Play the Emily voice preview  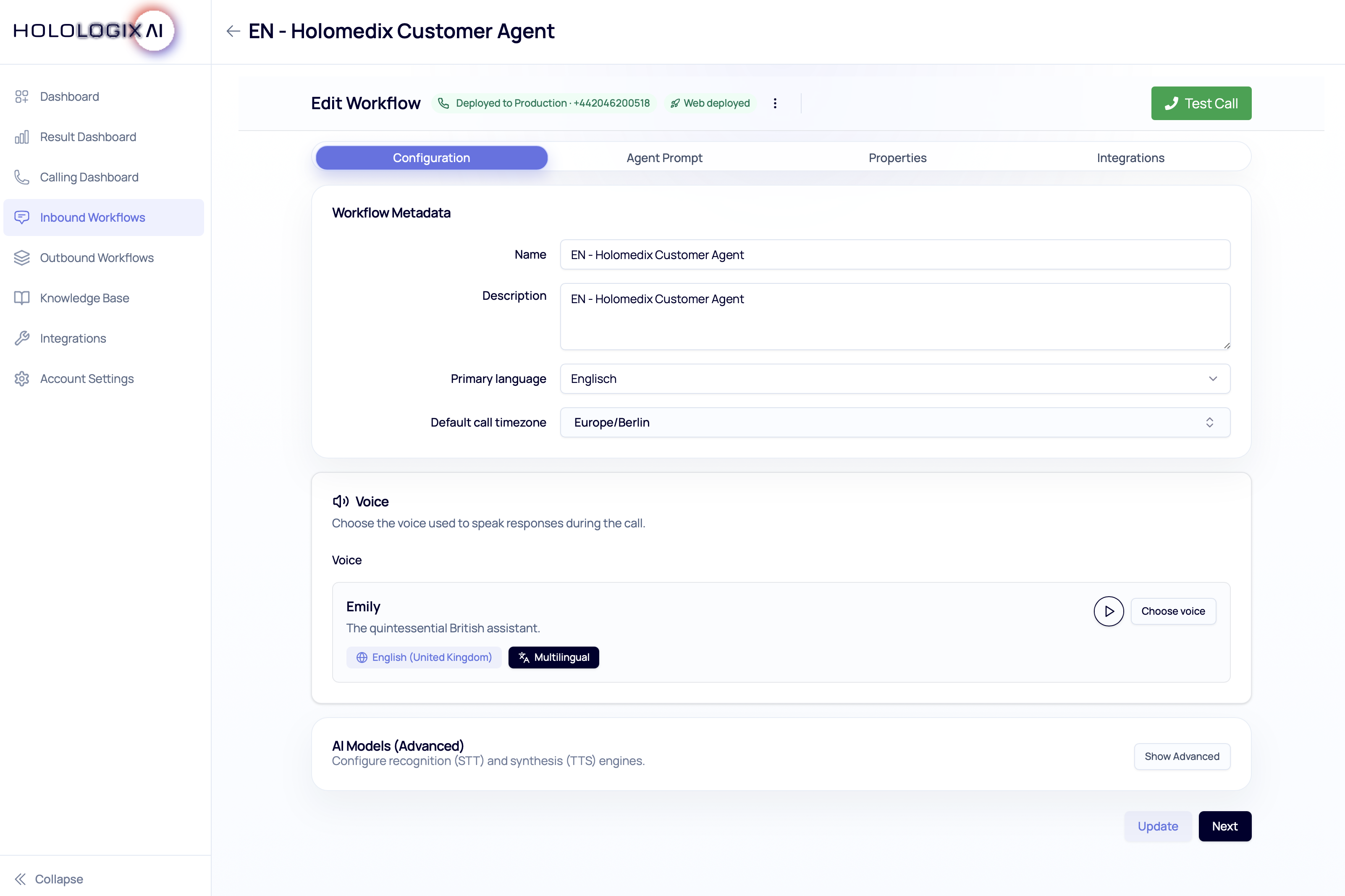pos(1109,611)
